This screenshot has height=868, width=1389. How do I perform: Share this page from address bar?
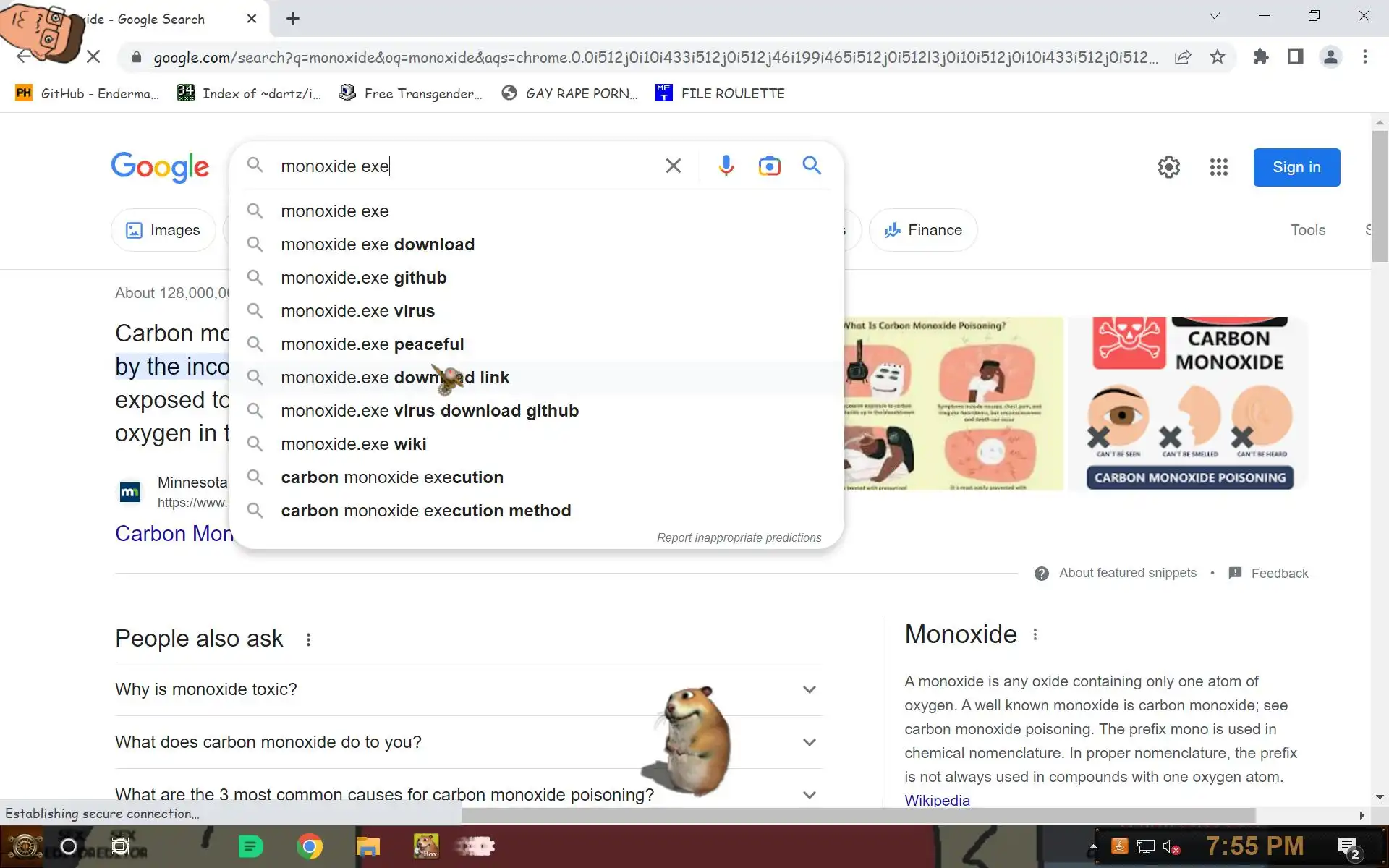click(x=1183, y=57)
